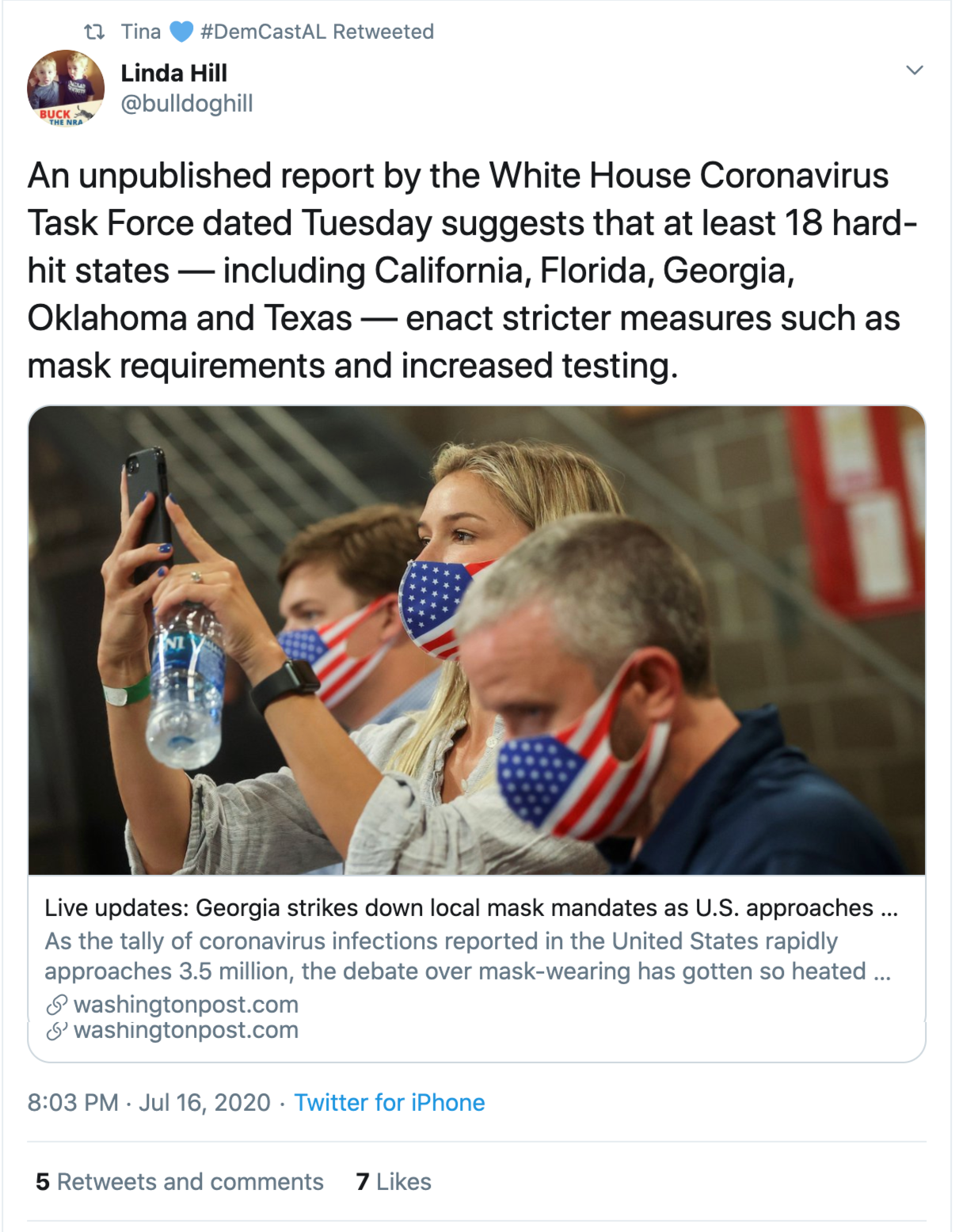959x1232 pixels.
Task: View the 5 Retweets and comments list
Action: (180, 1181)
